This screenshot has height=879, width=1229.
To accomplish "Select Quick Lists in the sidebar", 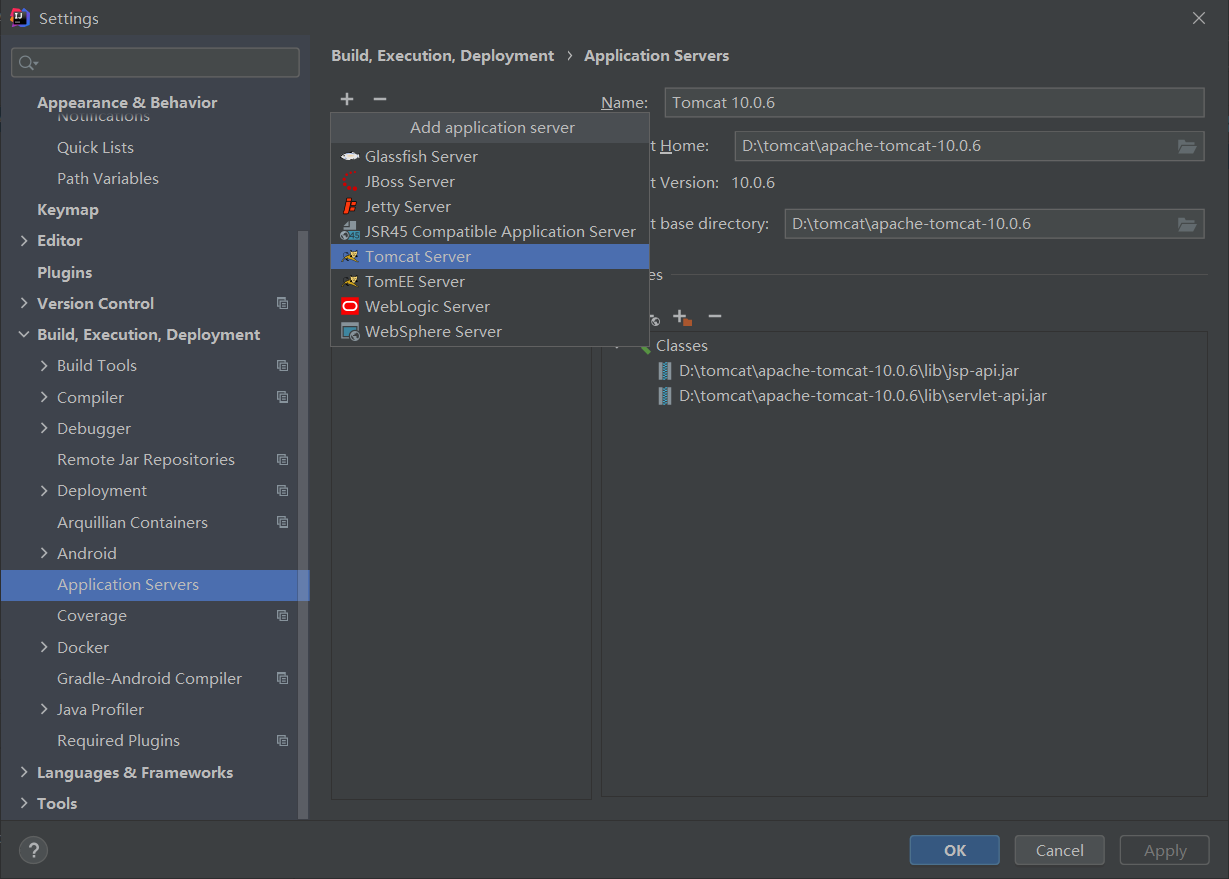I will [95, 147].
